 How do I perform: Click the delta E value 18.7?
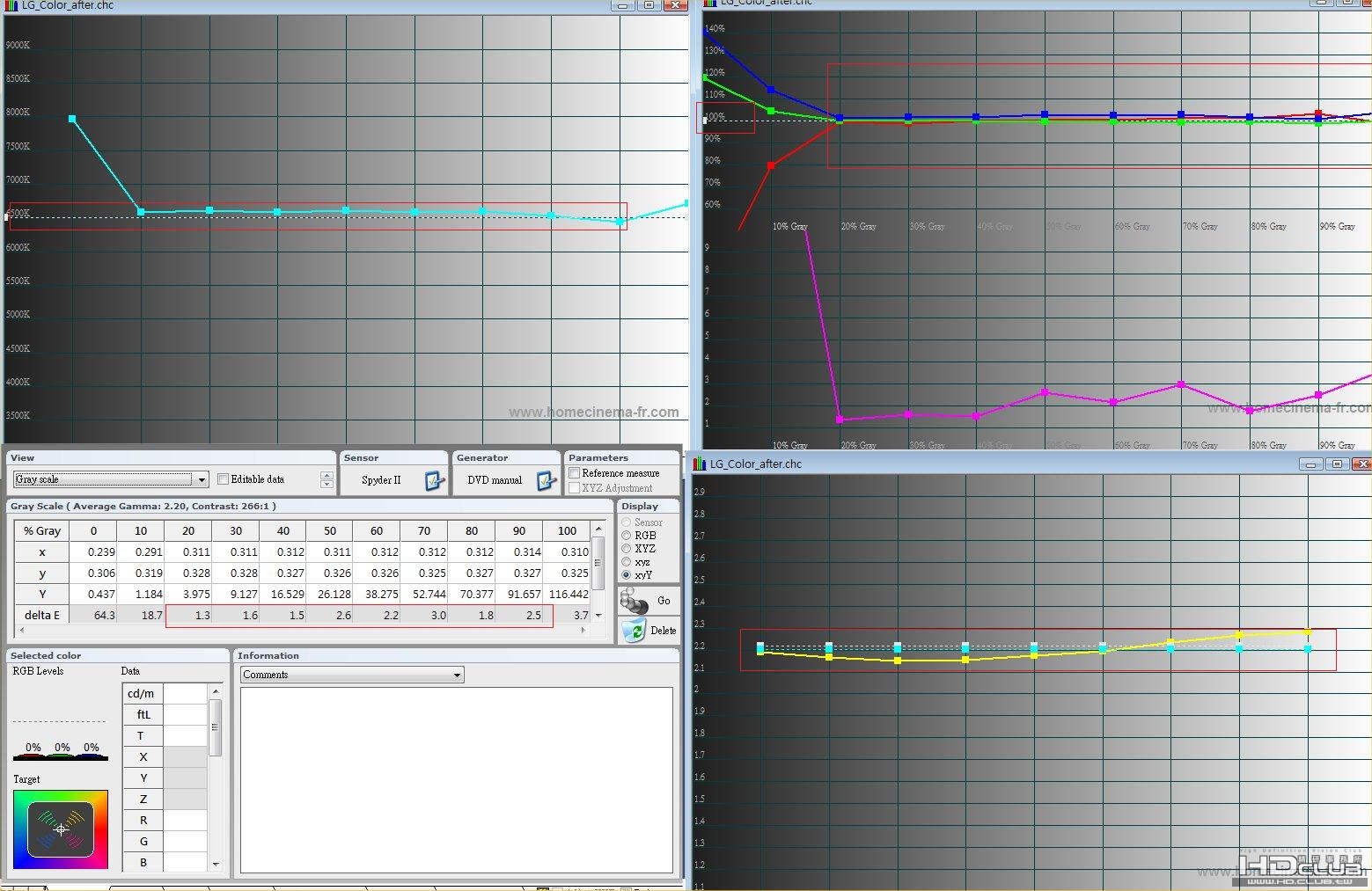[x=141, y=615]
